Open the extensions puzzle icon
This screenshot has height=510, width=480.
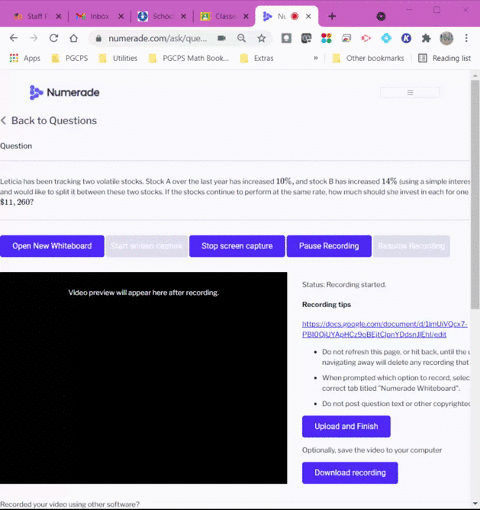[x=426, y=38]
